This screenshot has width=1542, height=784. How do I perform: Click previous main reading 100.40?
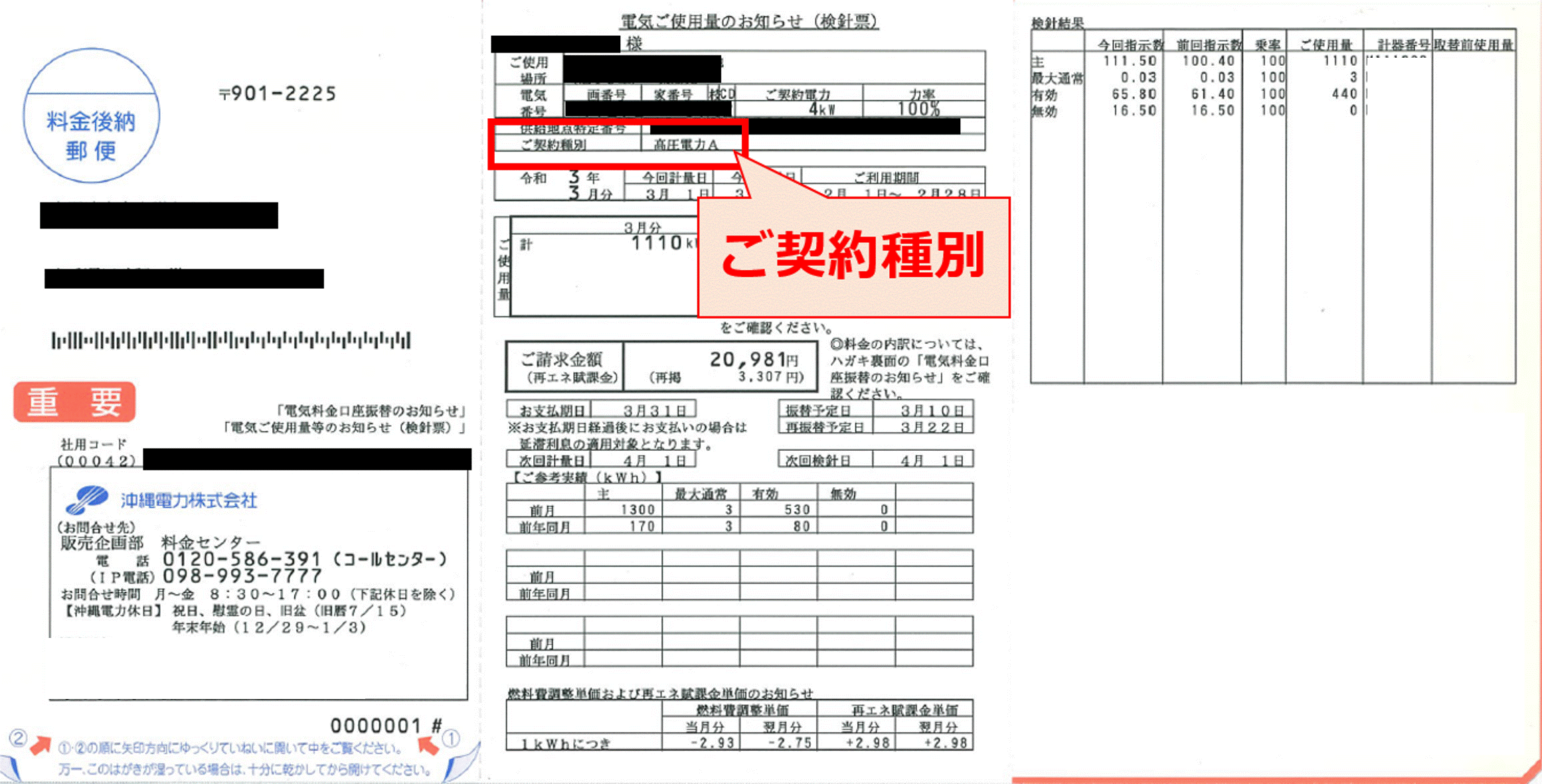[1209, 60]
